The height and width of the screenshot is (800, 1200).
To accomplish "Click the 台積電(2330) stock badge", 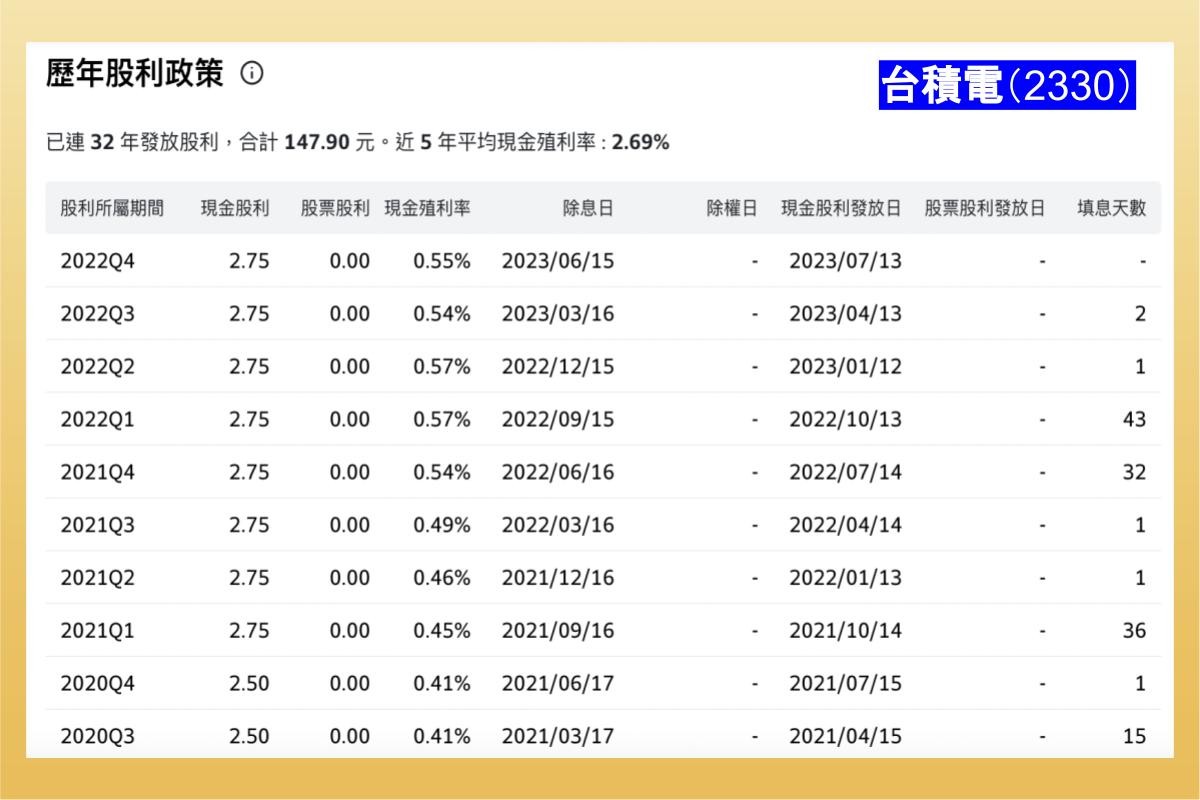I will (x=1009, y=84).
